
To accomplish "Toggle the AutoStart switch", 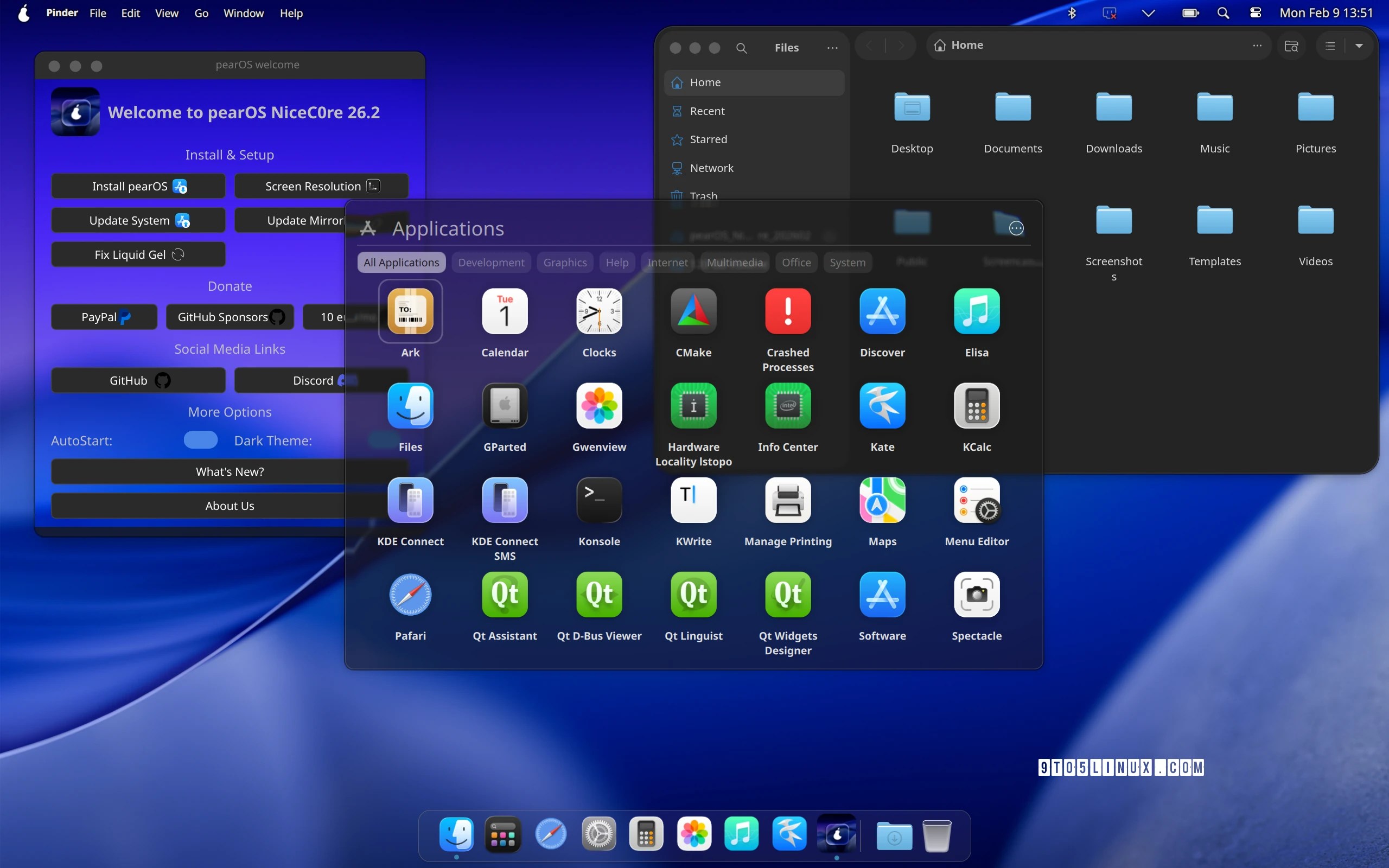I will click(x=200, y=441).
